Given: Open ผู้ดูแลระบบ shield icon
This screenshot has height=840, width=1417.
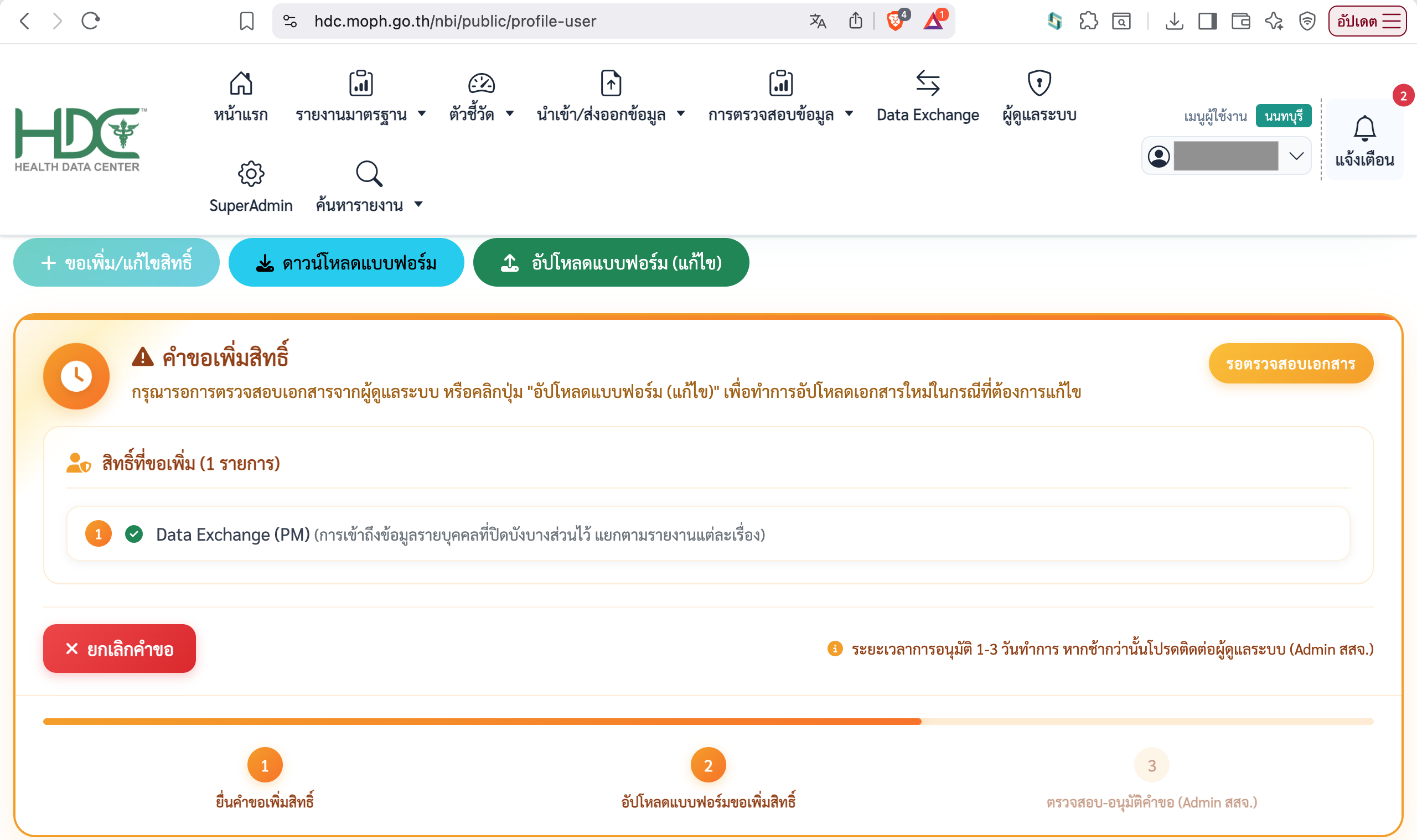Looking at the screenshot, I should [1039, 84].
